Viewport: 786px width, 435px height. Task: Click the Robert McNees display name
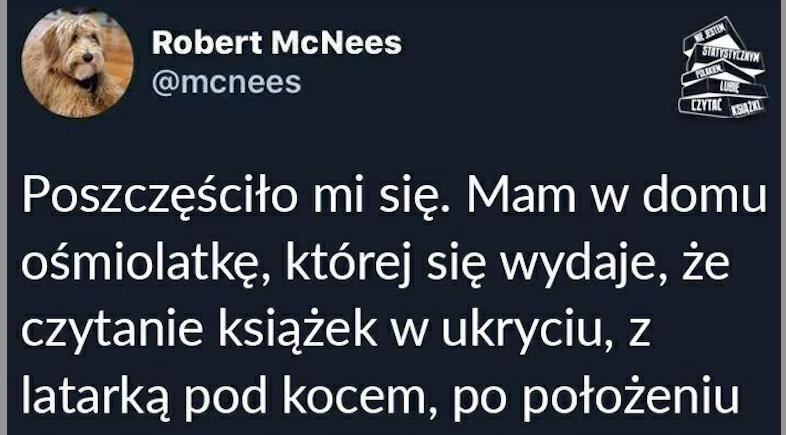tap(277, 43)
